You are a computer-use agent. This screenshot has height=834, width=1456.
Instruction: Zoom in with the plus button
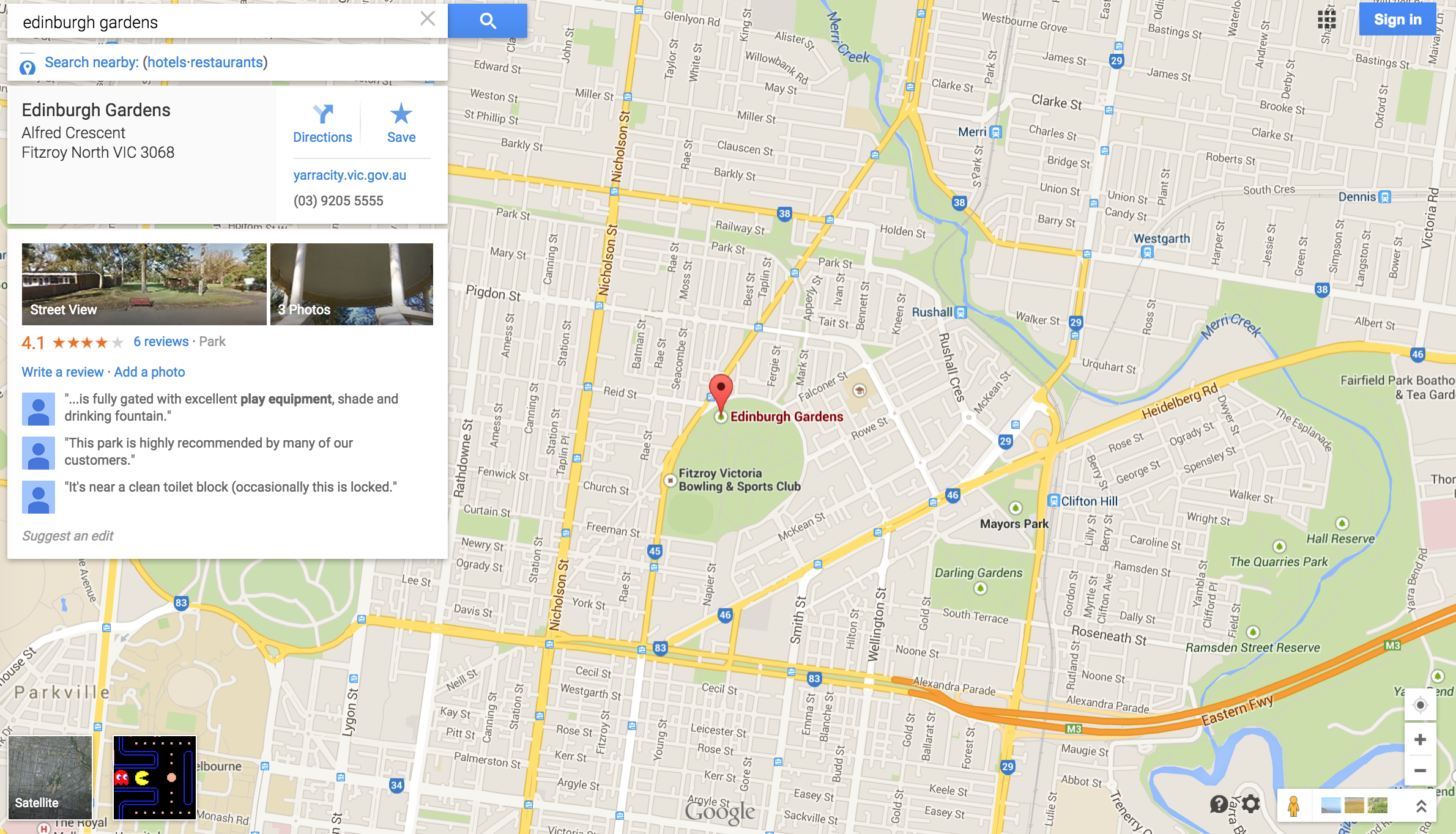pos(1420,739)
